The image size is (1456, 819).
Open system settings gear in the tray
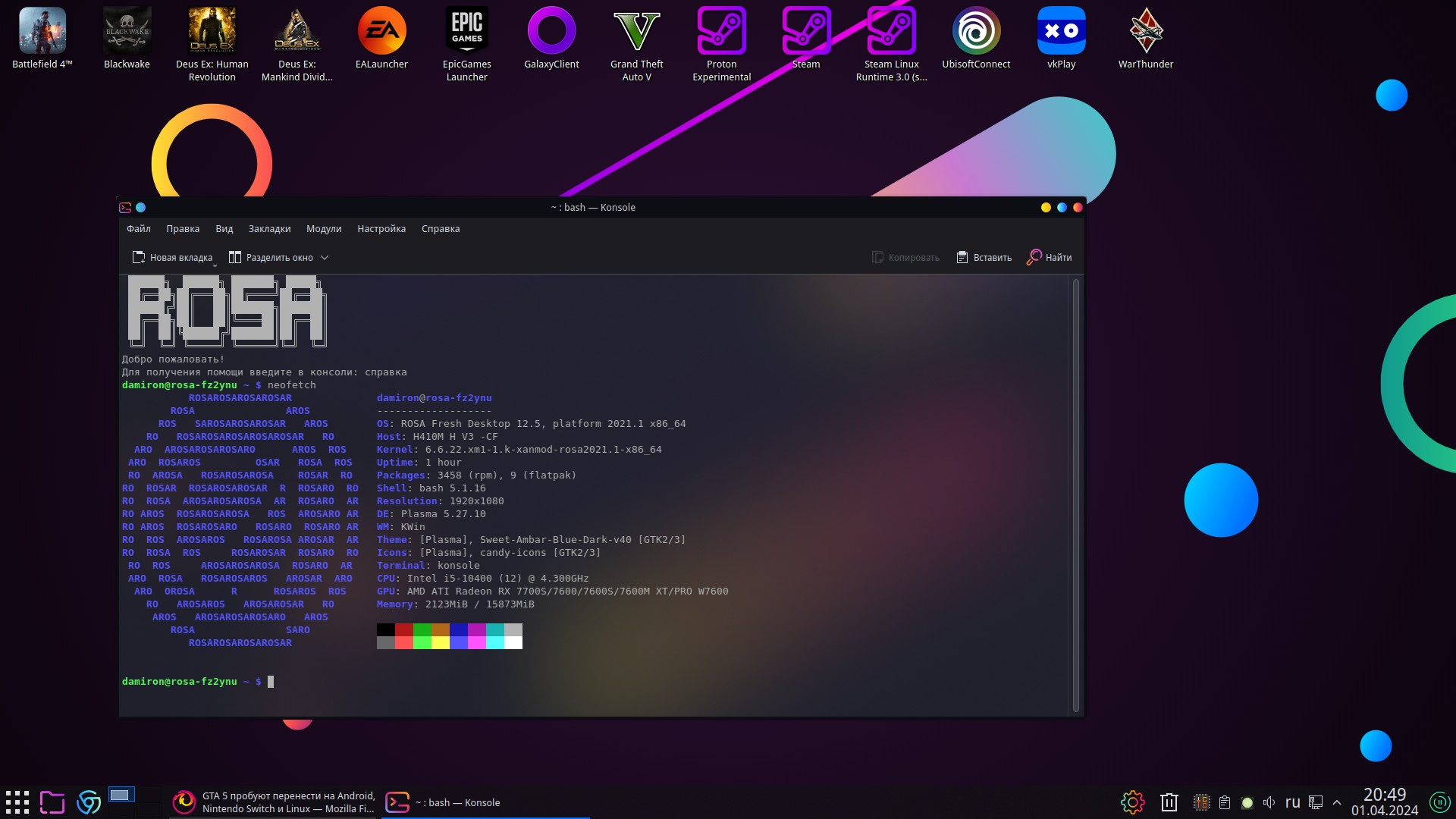click(1132, 802)
